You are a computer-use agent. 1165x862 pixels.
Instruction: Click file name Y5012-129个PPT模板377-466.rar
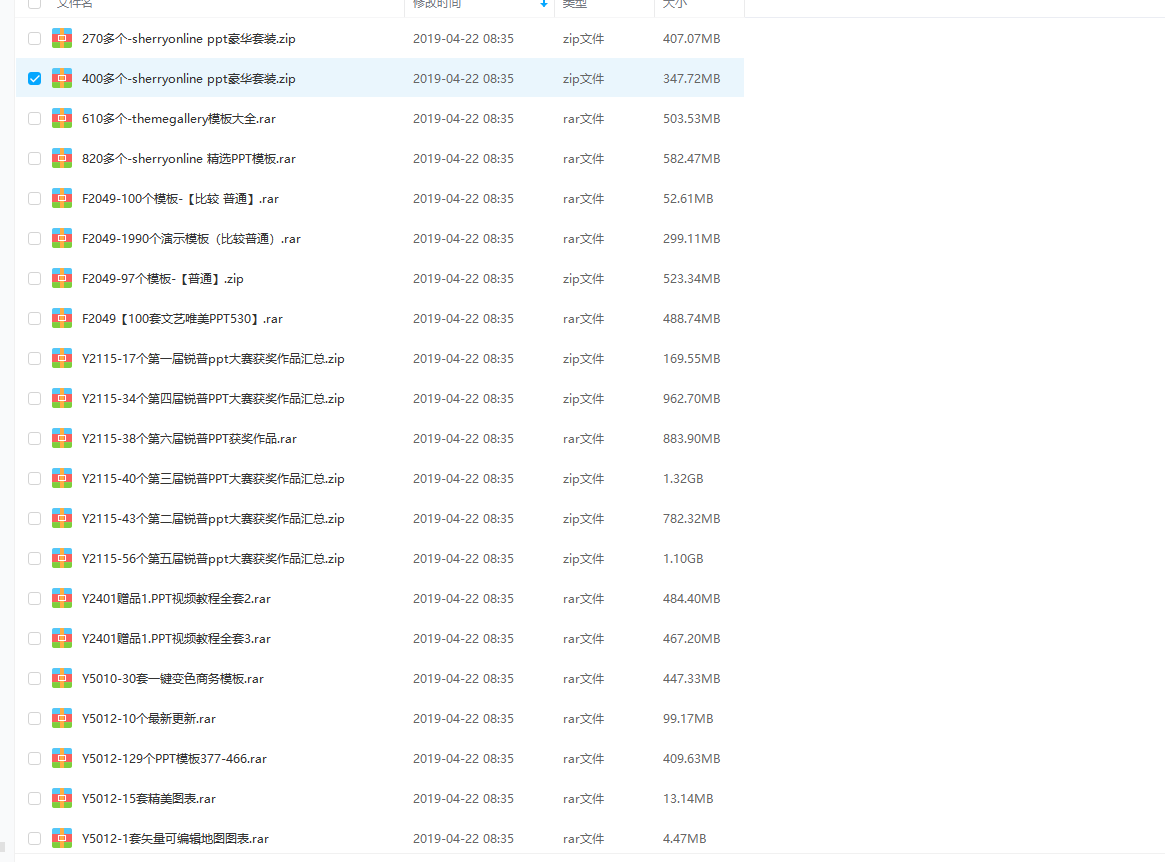[x=175, y=759]
